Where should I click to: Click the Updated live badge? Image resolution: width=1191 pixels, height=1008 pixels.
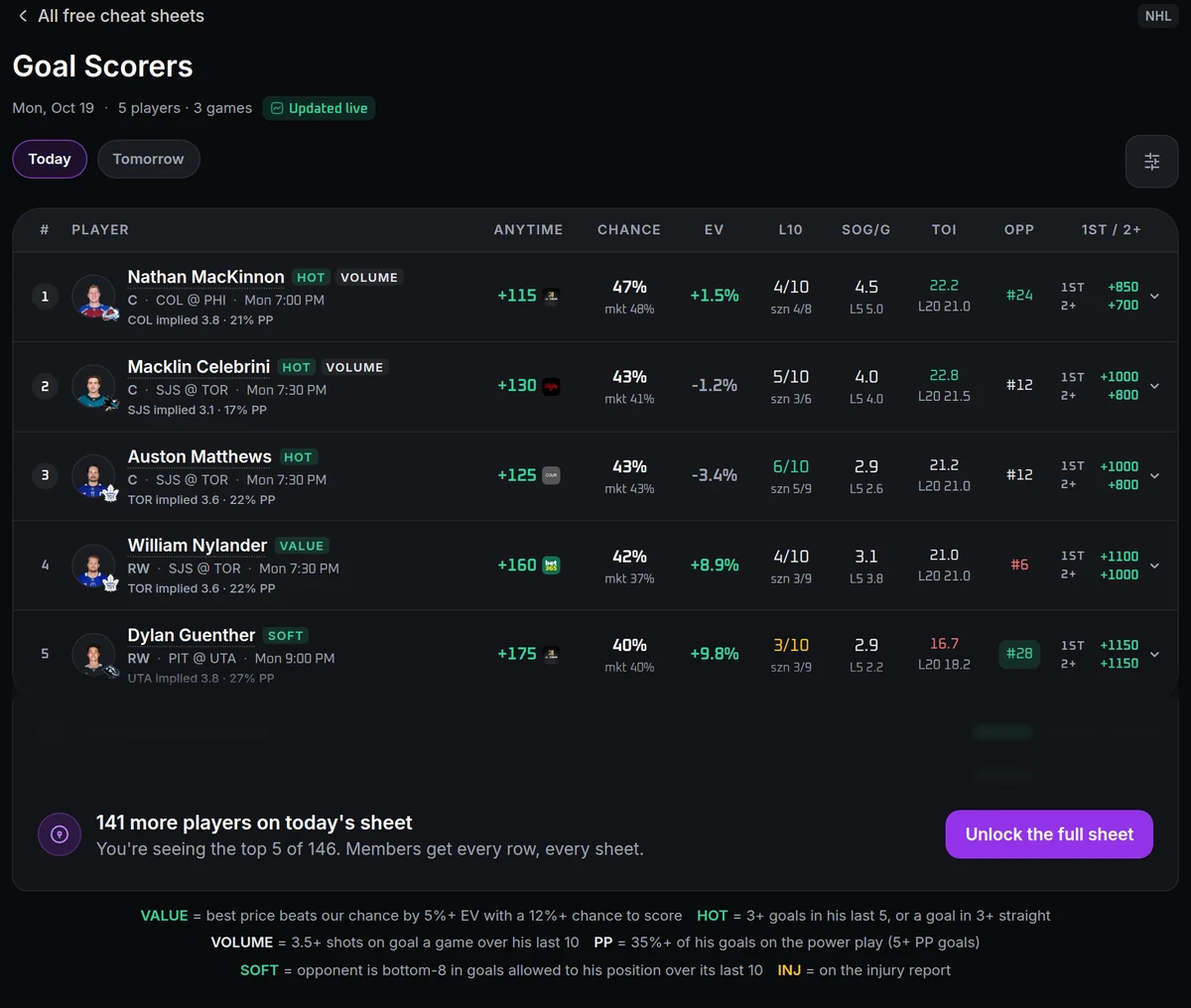(319, 108)
